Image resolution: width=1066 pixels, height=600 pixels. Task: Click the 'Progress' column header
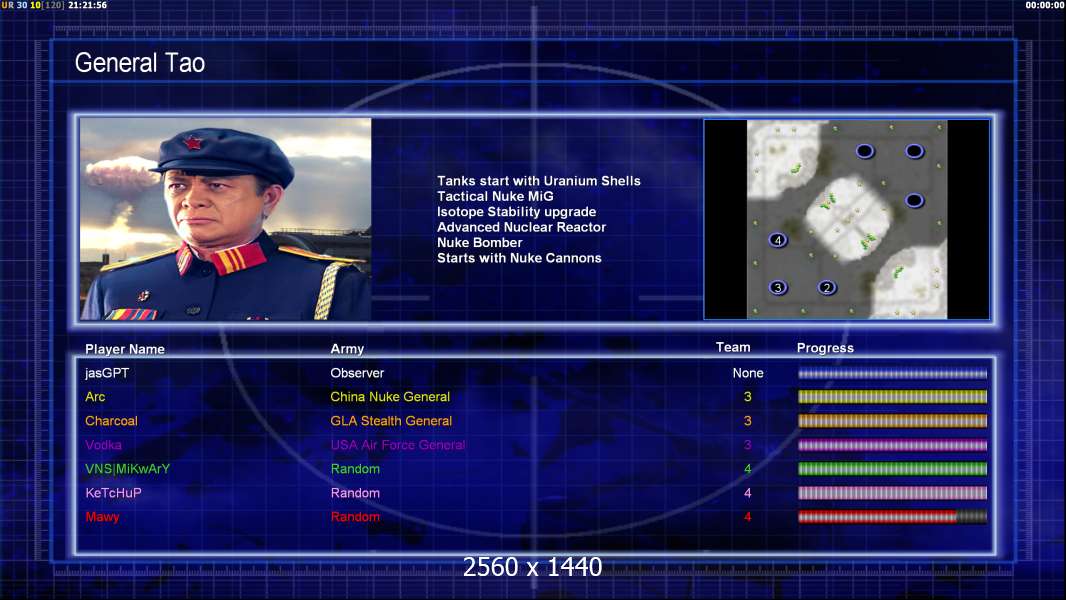pyautogui.click(x=825, y=348)
